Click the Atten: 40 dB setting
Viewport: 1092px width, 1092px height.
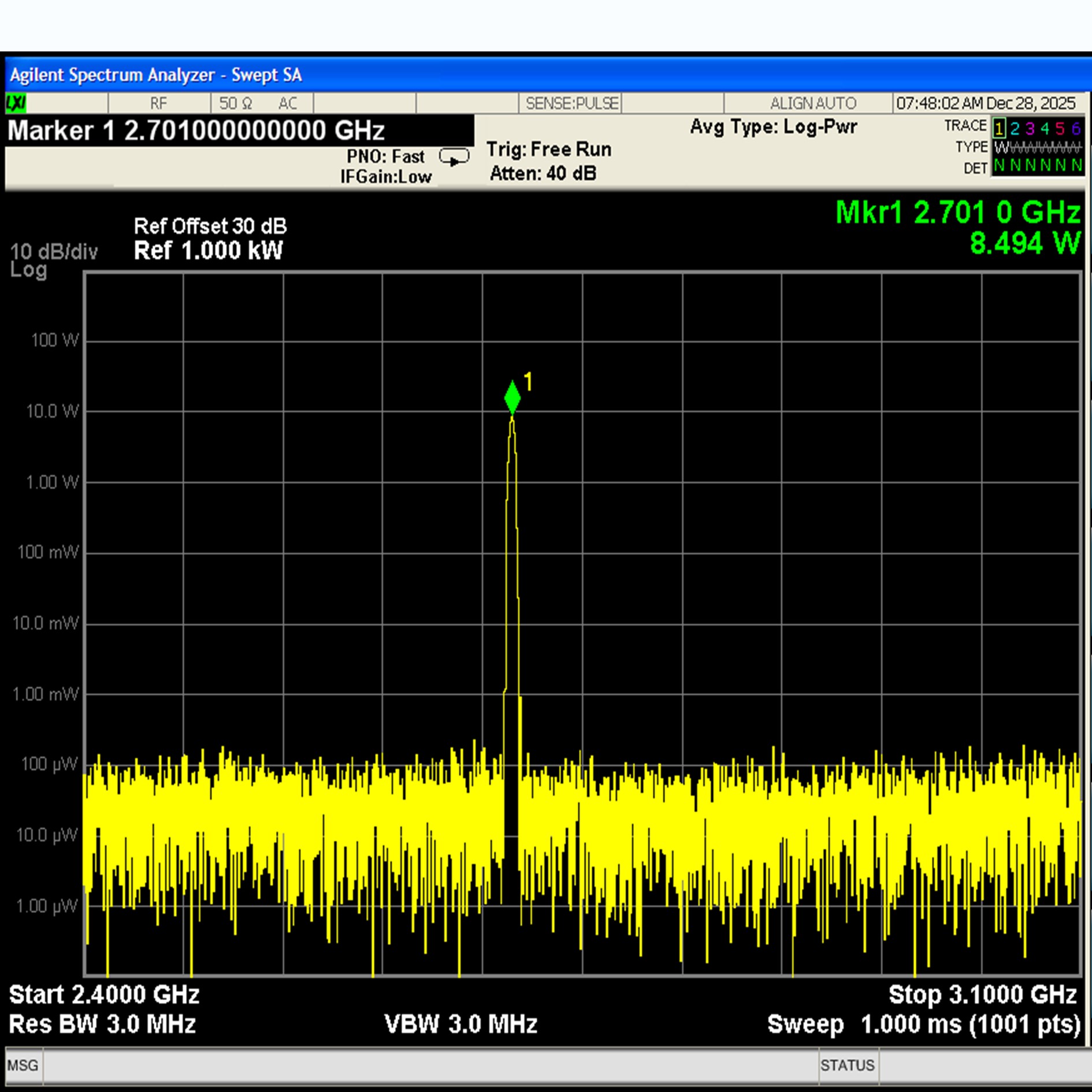coord(543,173)
